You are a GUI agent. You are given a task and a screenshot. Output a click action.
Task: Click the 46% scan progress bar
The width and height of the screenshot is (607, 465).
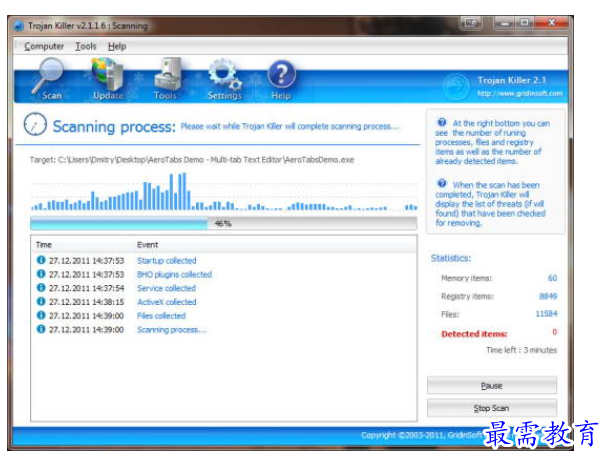click(223, 223)
